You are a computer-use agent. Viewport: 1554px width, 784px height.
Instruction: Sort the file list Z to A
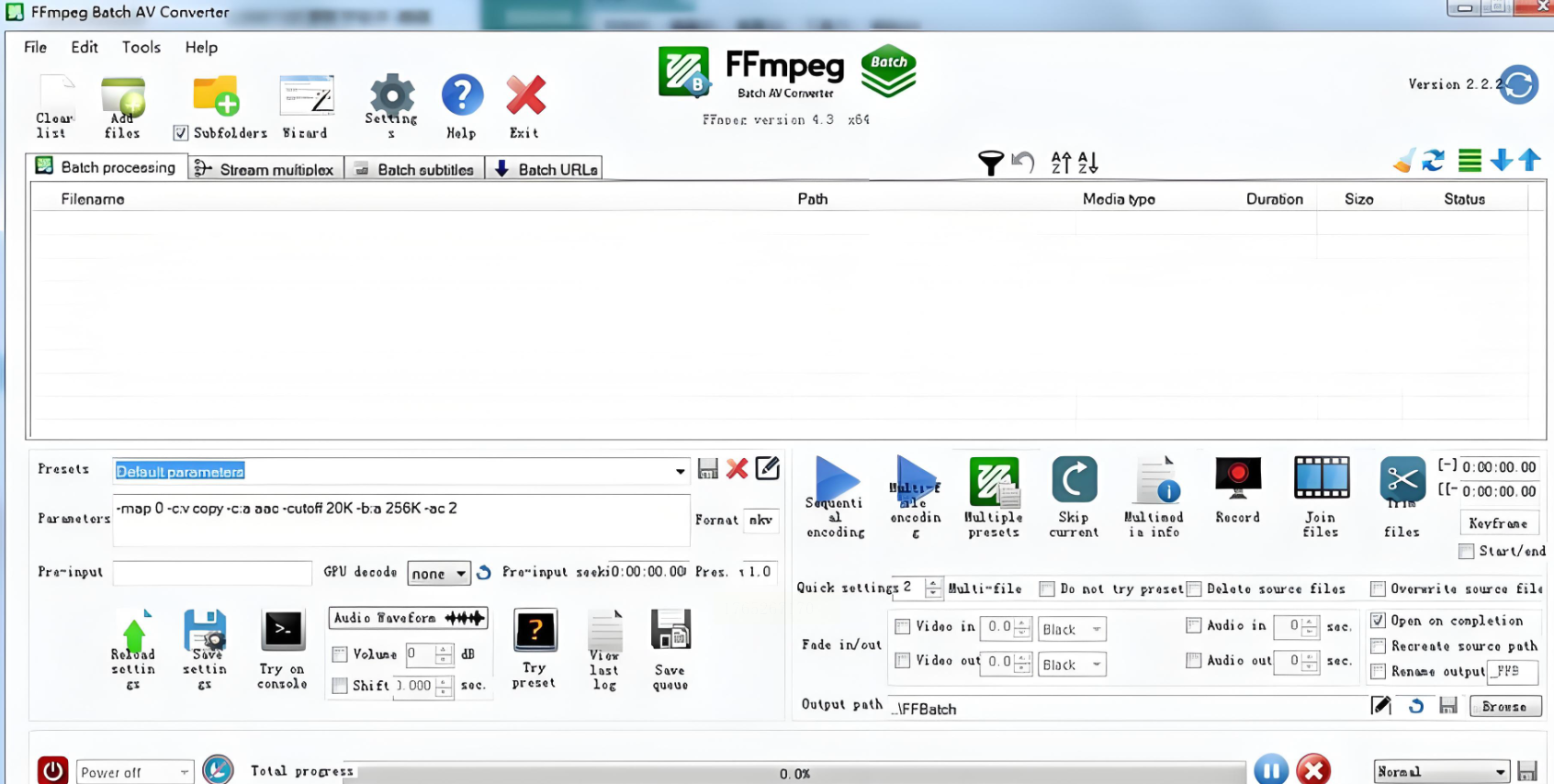1088,162
